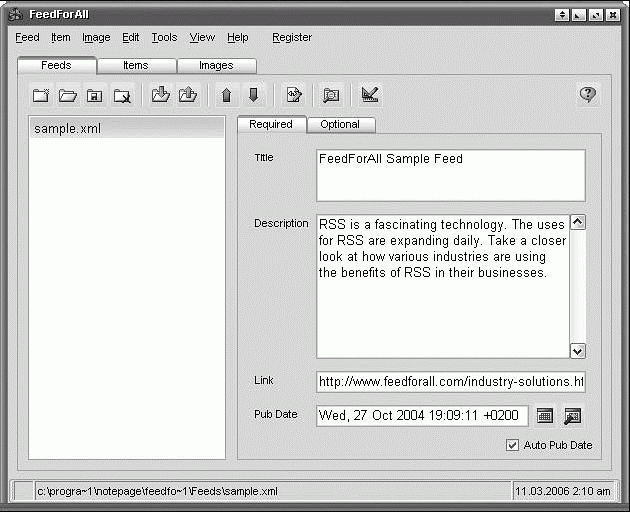The image size is (630, 512).
Task: Click the file path in the status bar
Action: pyautogui.click(x=158, y=491)
